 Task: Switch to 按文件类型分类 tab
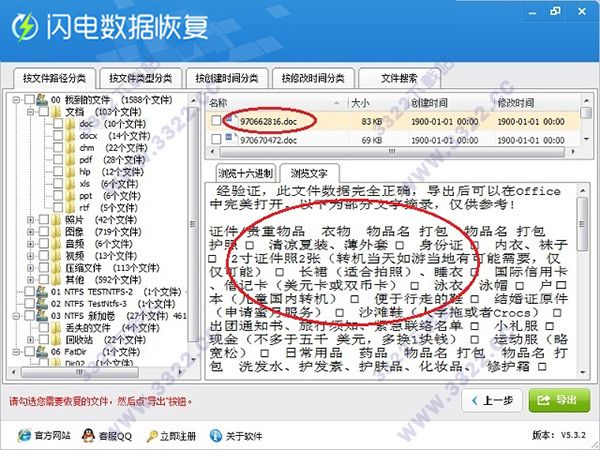tap(141, 78)
